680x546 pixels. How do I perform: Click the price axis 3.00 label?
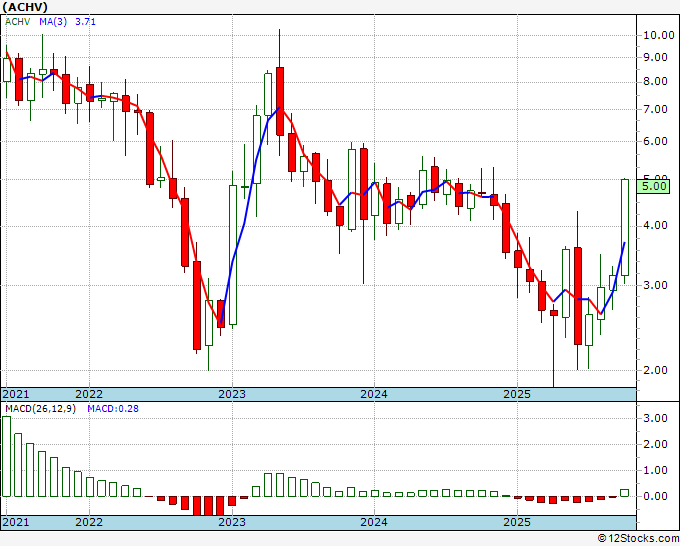(655, 285)
